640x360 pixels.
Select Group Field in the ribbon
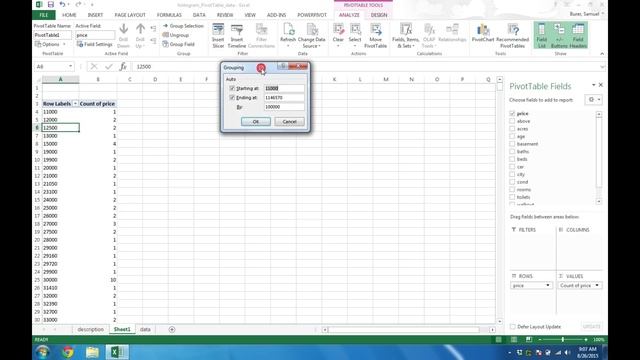coord(179,44)
